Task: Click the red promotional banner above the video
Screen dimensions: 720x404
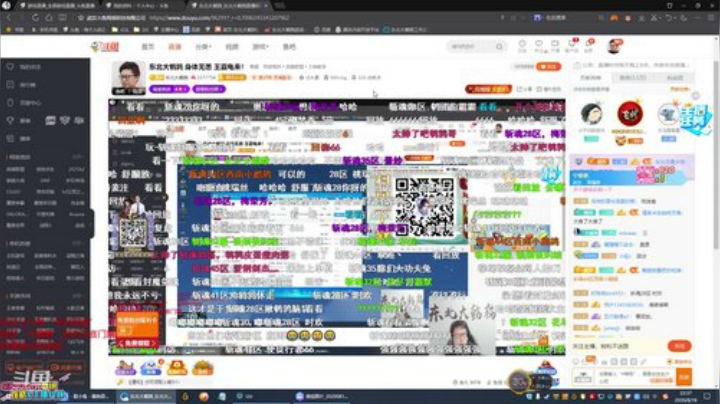Action: [488, 89]
